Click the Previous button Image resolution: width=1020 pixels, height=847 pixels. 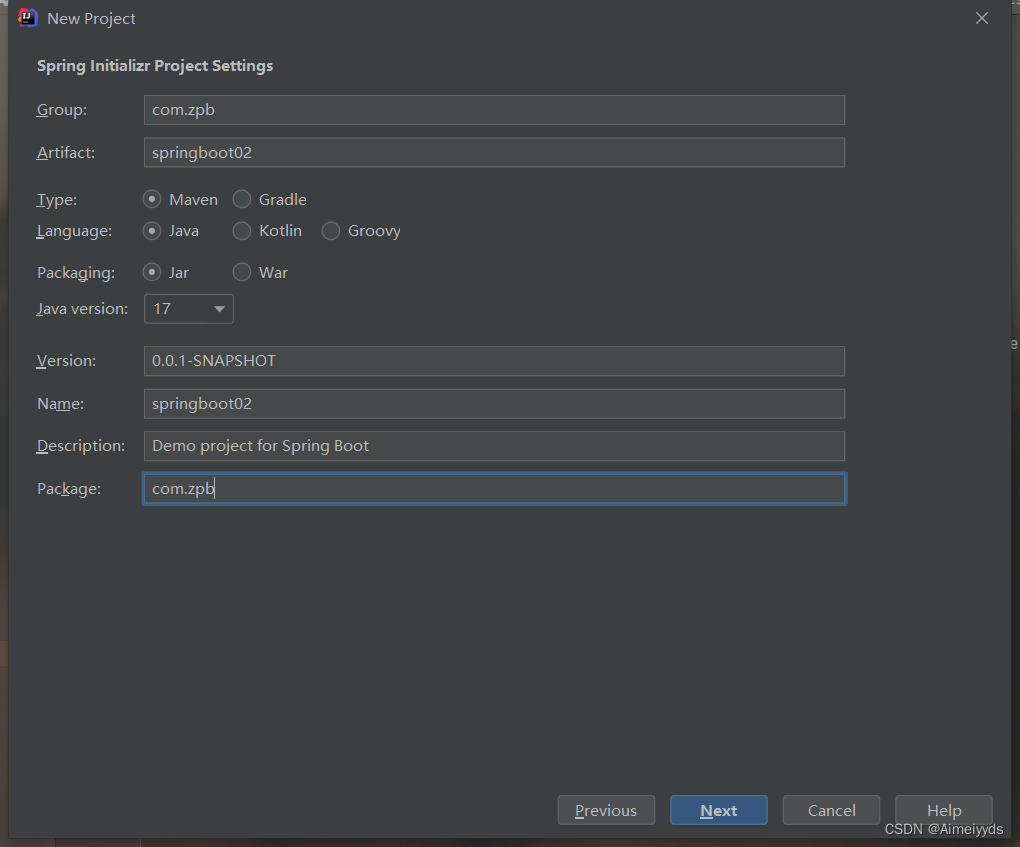click(606, 810)
